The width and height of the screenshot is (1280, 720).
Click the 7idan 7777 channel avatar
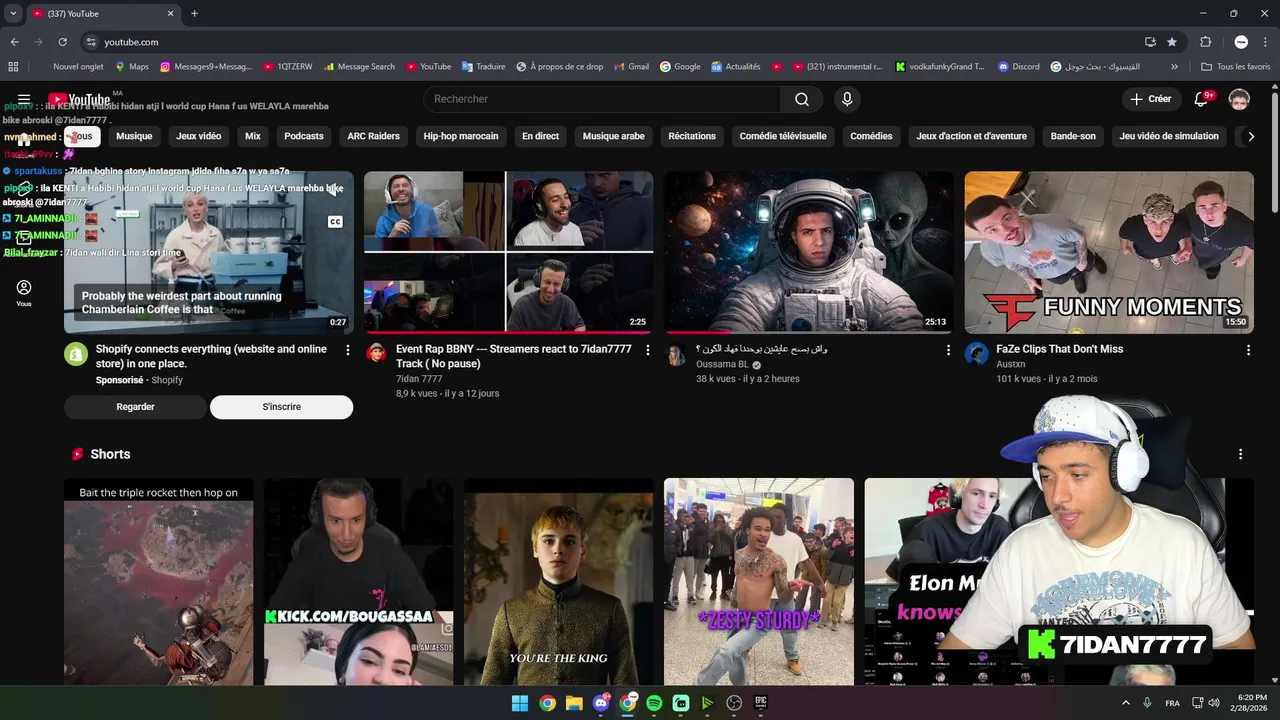[376, 353]
